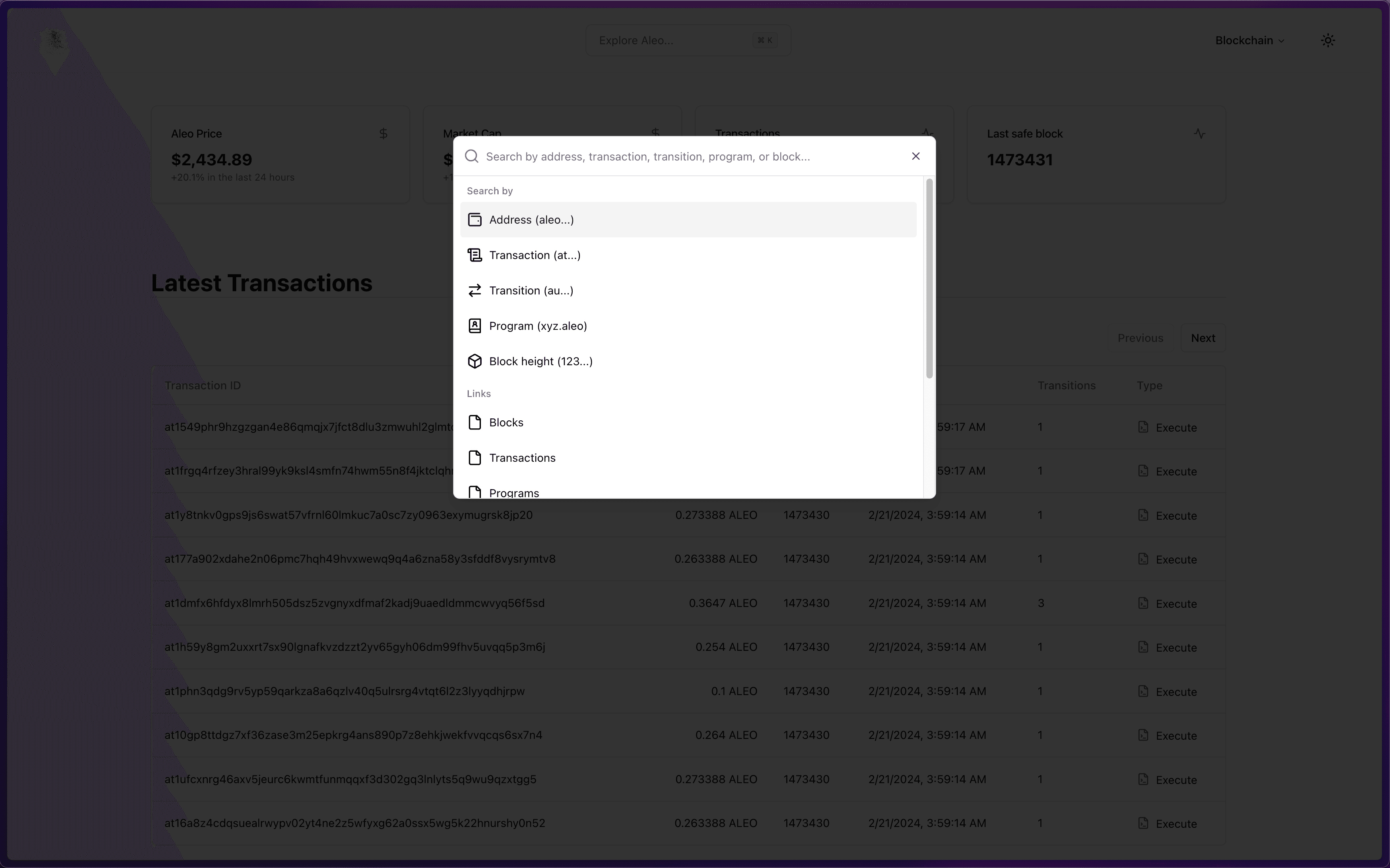Choose Program (xyz.aleo) search option
The width and height of the screenshot is (1390, 868).
coord(688,326)
